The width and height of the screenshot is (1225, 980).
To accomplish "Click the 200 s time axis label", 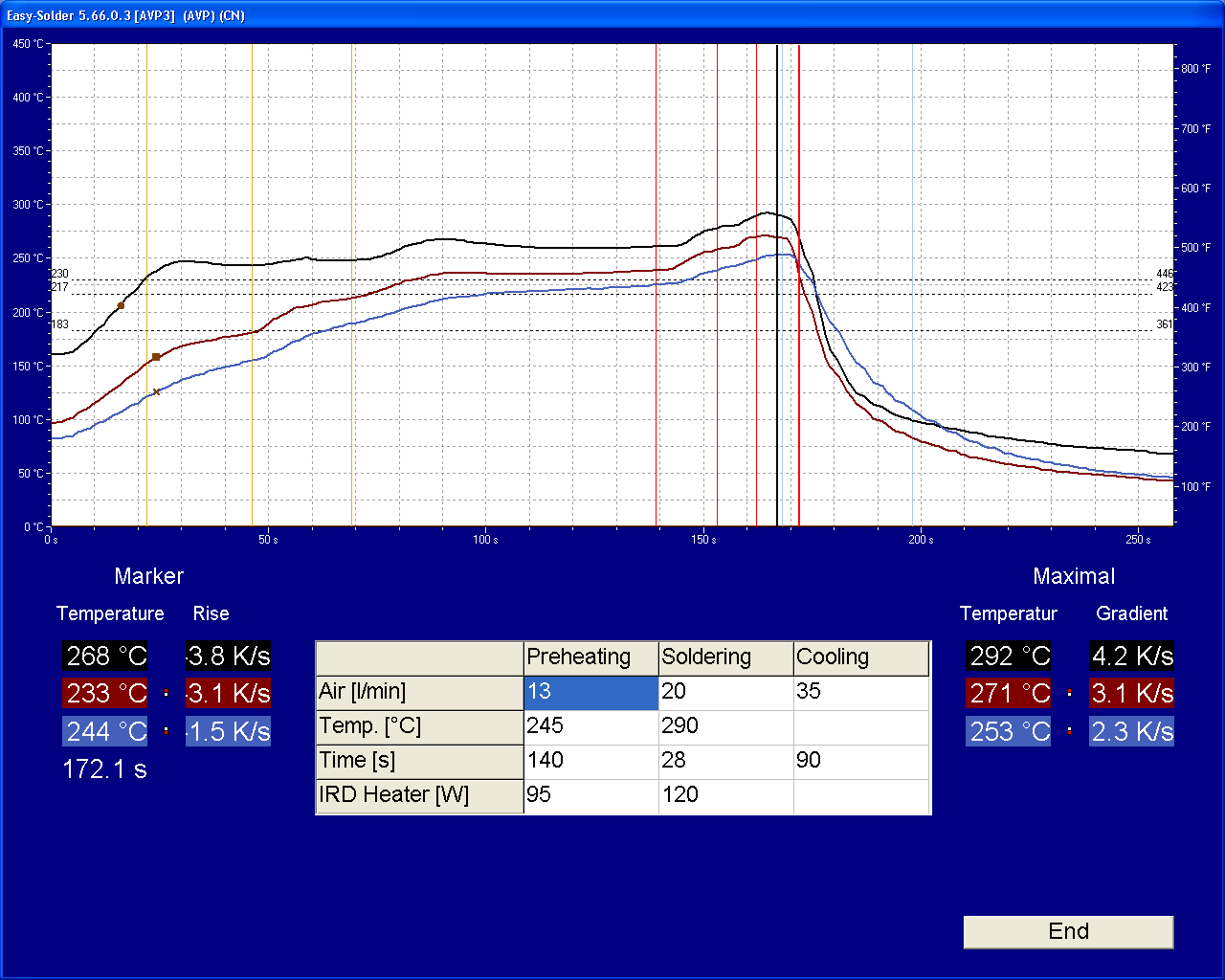I will click(x=921, y=540).
